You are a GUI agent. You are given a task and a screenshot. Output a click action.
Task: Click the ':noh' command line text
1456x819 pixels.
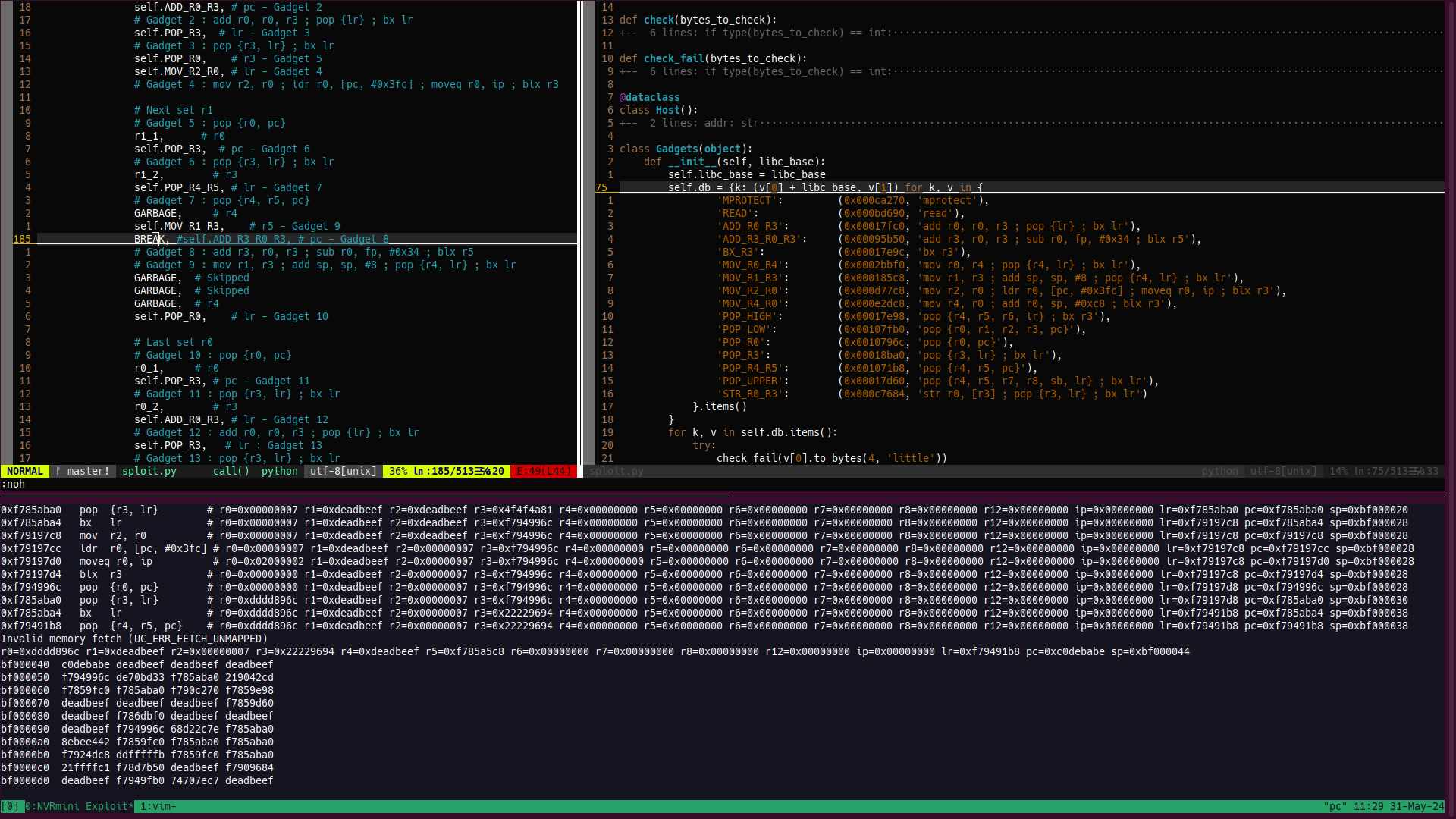coord(13,484)
